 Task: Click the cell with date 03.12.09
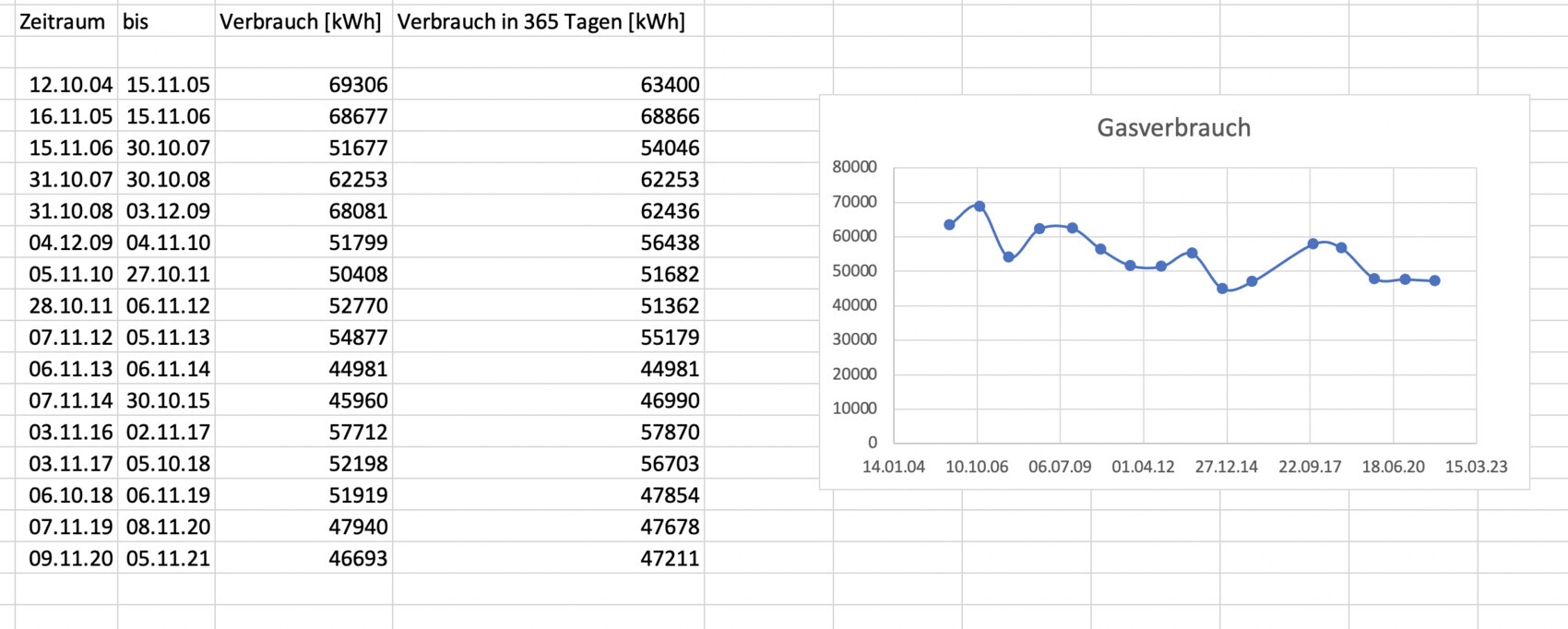(168, 211)
